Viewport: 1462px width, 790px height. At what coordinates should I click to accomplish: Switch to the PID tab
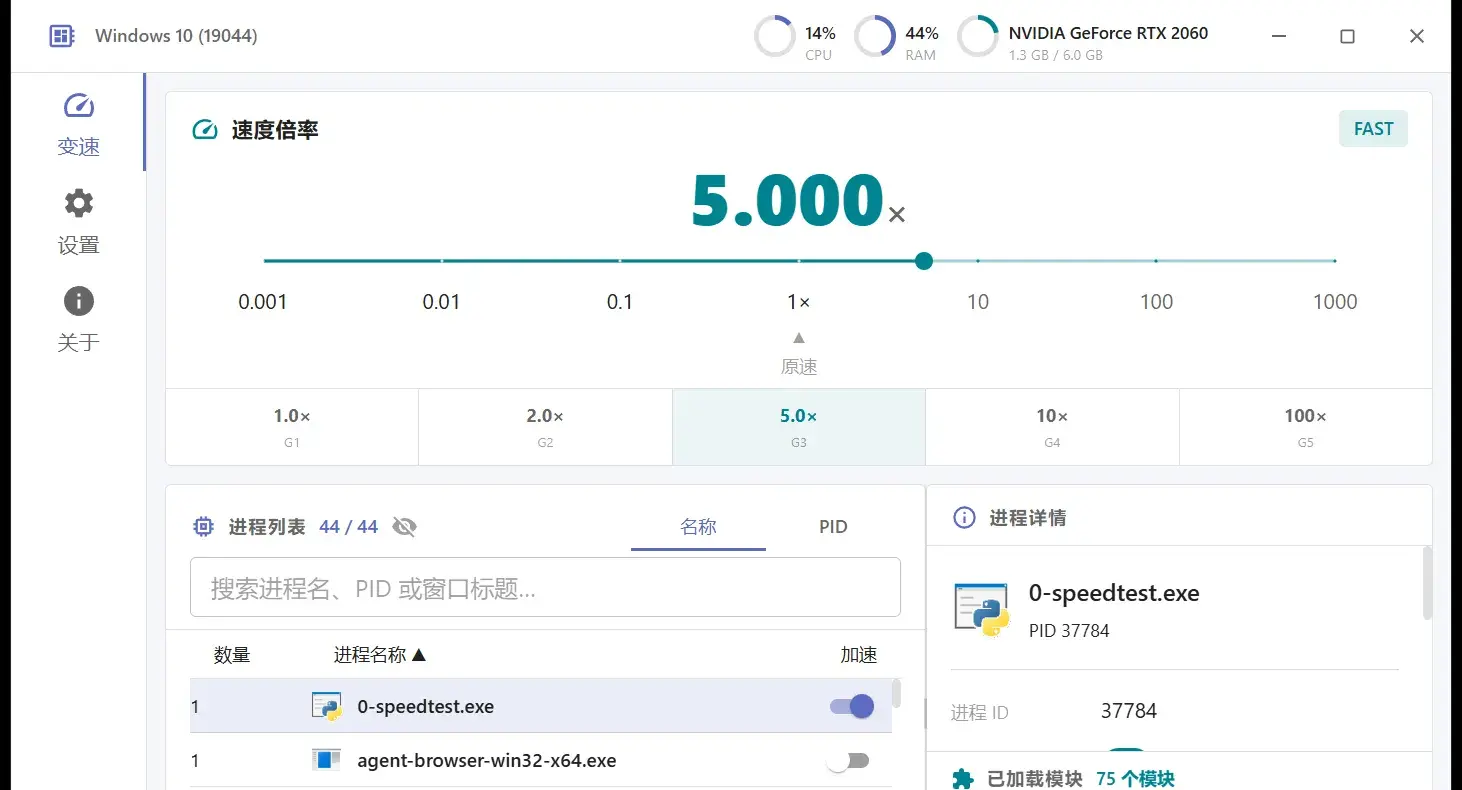pos(833,527)
